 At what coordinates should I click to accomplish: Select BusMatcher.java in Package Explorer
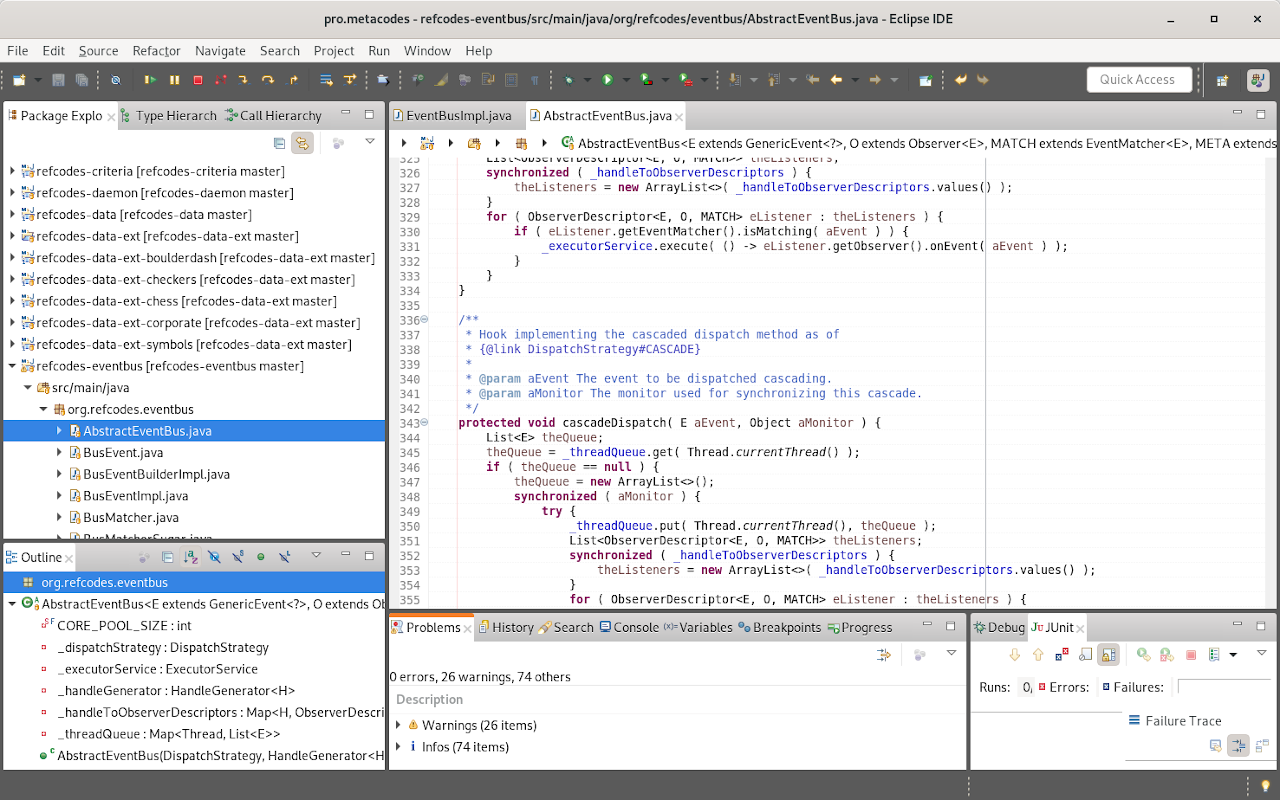pyautogui.click(x=131, y=517)
